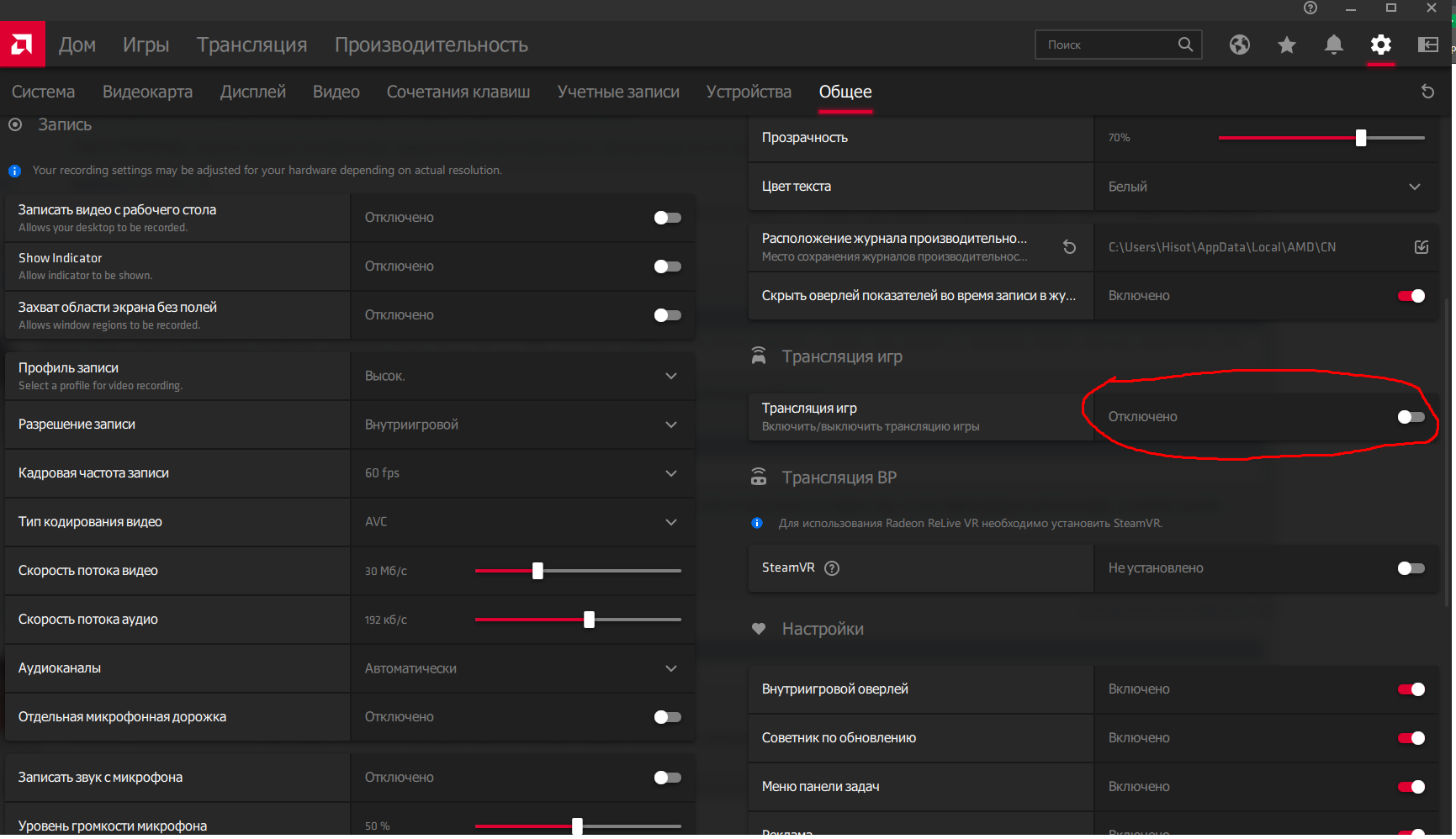Expand Профиль записи dropdown

[x=670, y=376]
